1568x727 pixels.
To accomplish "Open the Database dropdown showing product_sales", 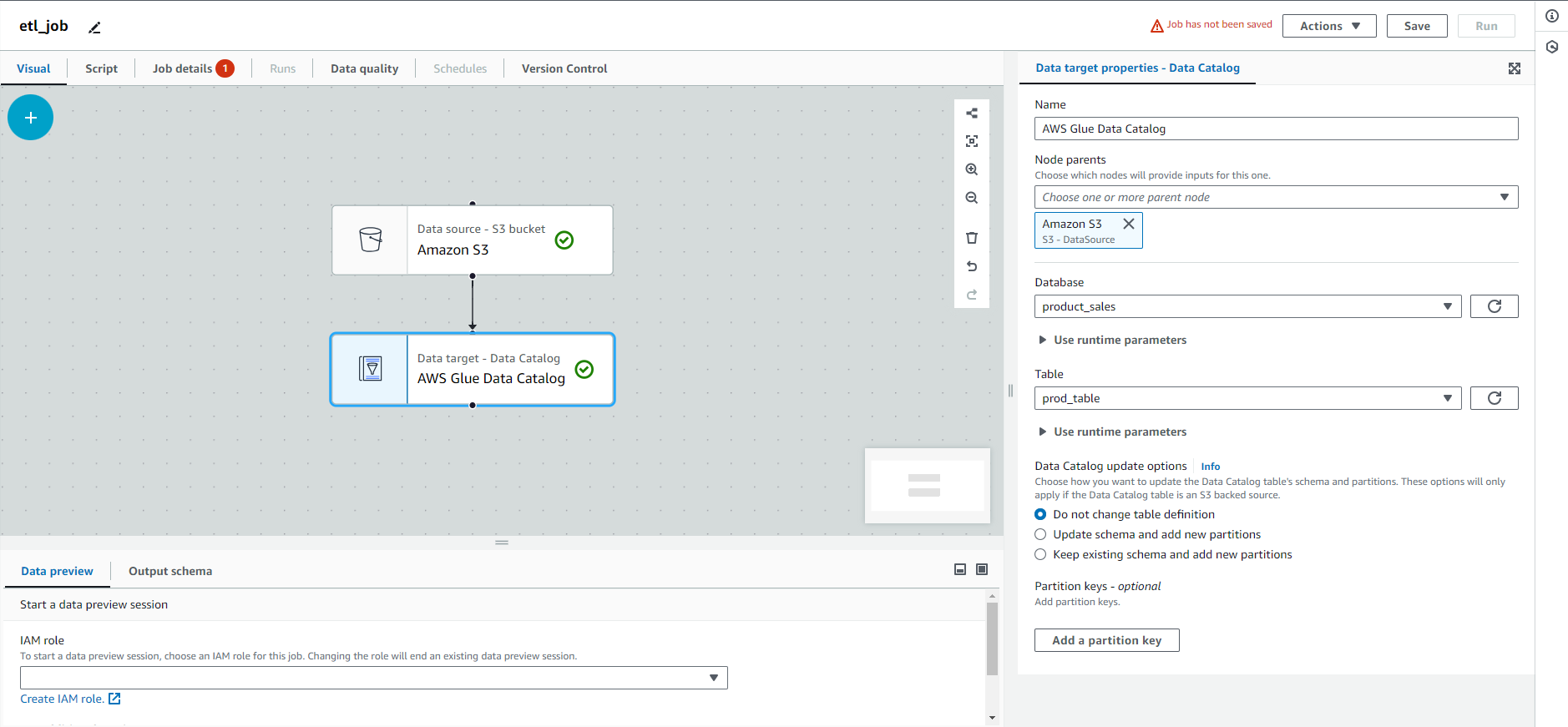I will pyautogui.click(x=1248, y=306).
